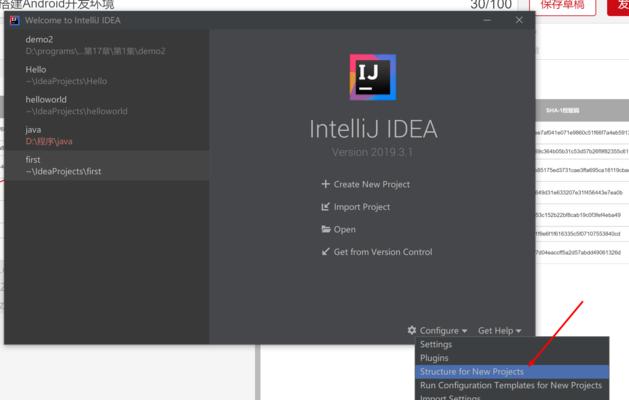Click the Version 2019.3.1 text
The width and height of the screenshot is (629, 400).
point(372,152)
